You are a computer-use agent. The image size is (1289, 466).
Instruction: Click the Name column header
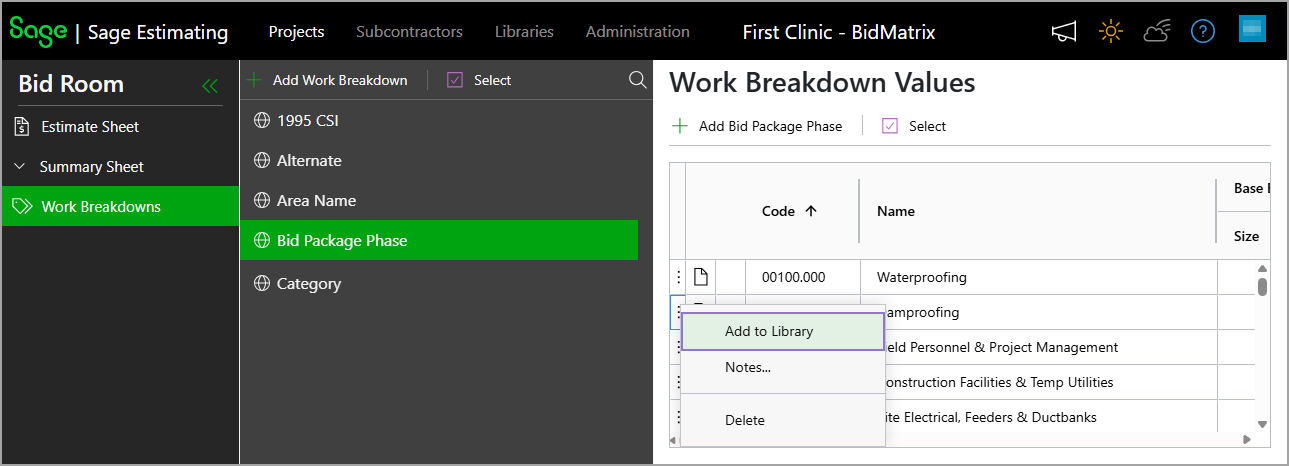coord(896,211)
